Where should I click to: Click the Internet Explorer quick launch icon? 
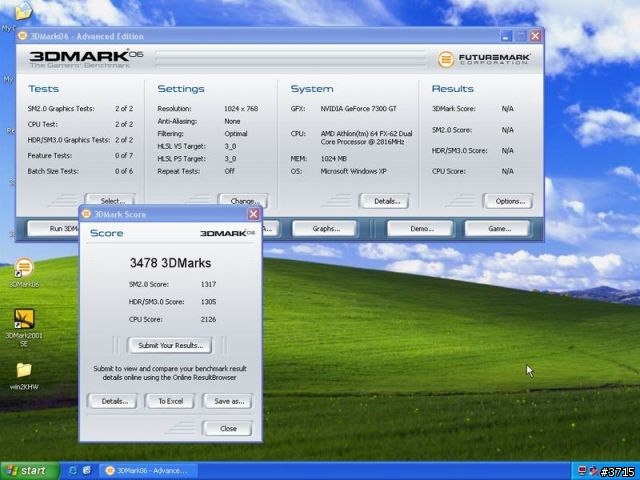tap(73, 471)
